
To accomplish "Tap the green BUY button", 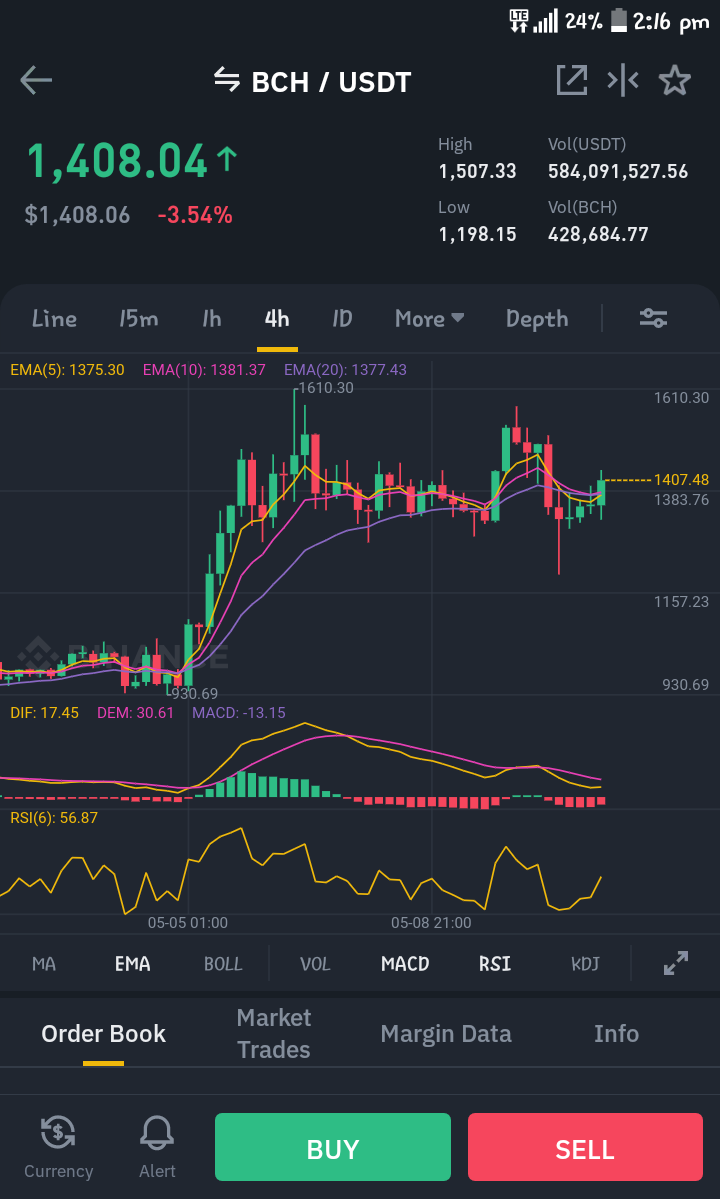I will (x=332, y=1147).
